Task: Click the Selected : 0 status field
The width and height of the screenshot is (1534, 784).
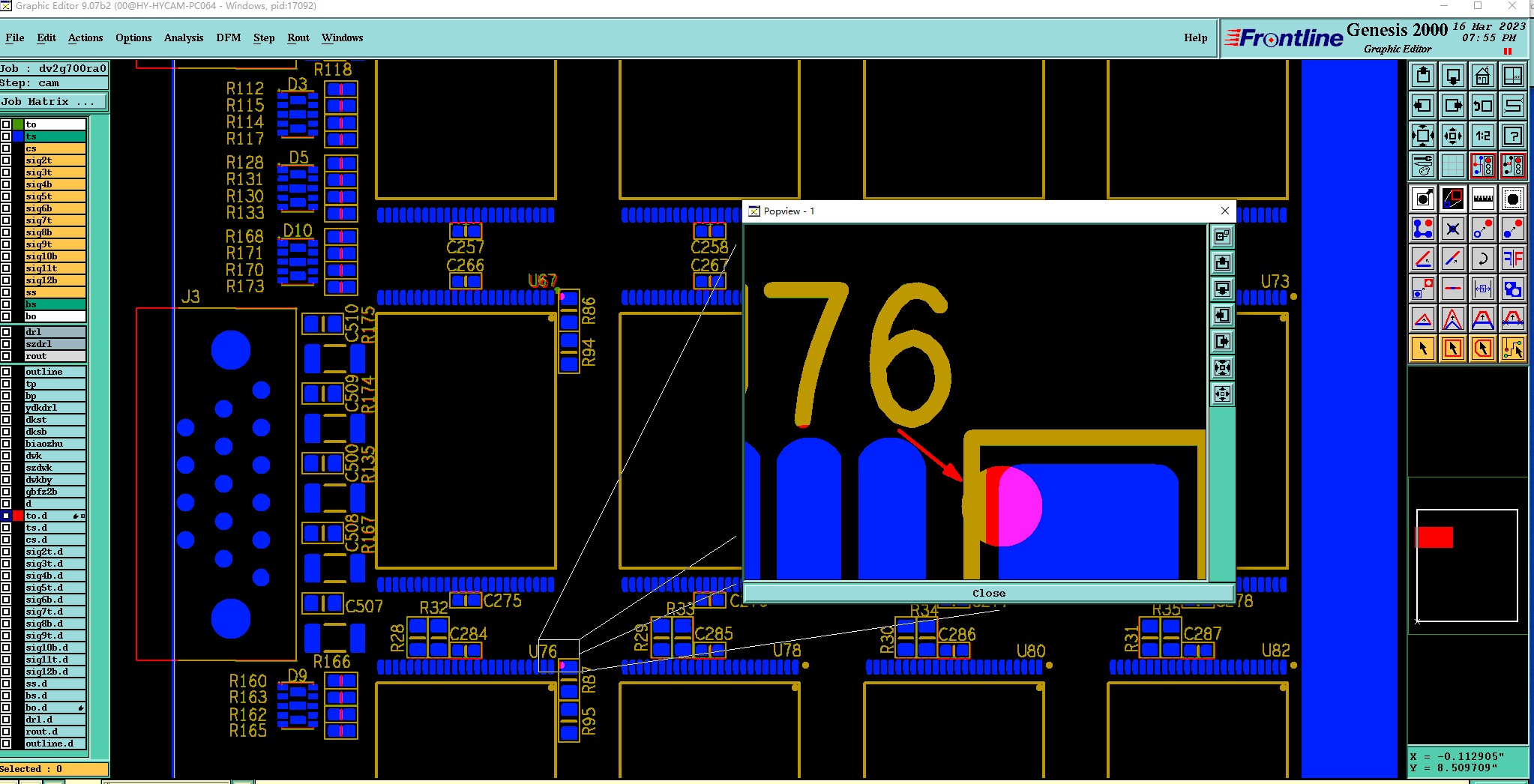Action: 54,769
